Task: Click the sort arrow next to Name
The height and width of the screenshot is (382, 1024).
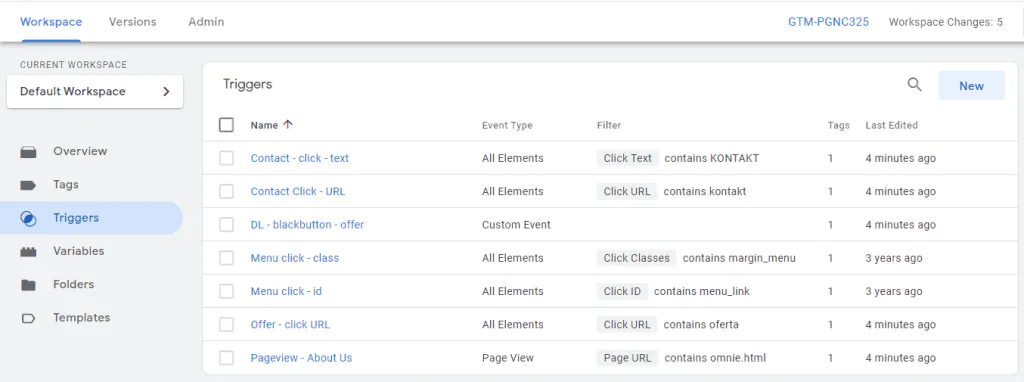Action: (x=288, y=125)
